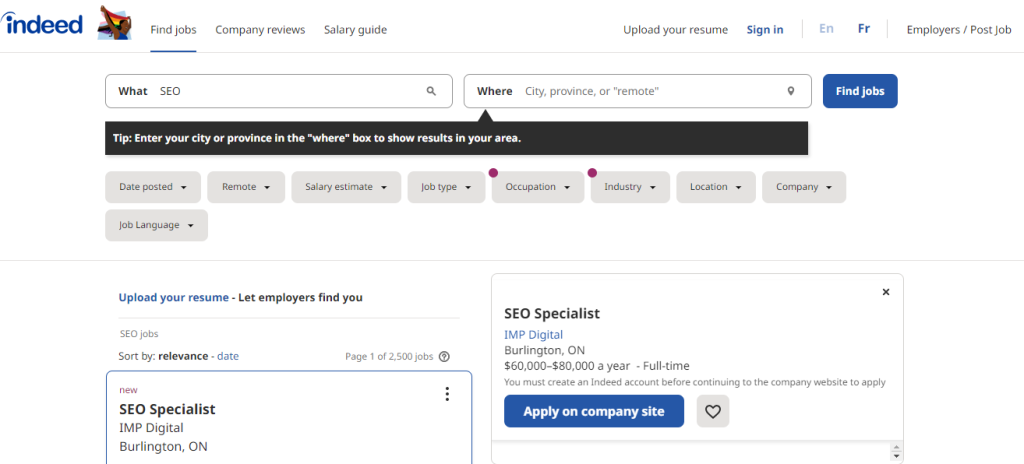1024x464 pixels.
Task: Open Company reviews tab
Action: 260,29
